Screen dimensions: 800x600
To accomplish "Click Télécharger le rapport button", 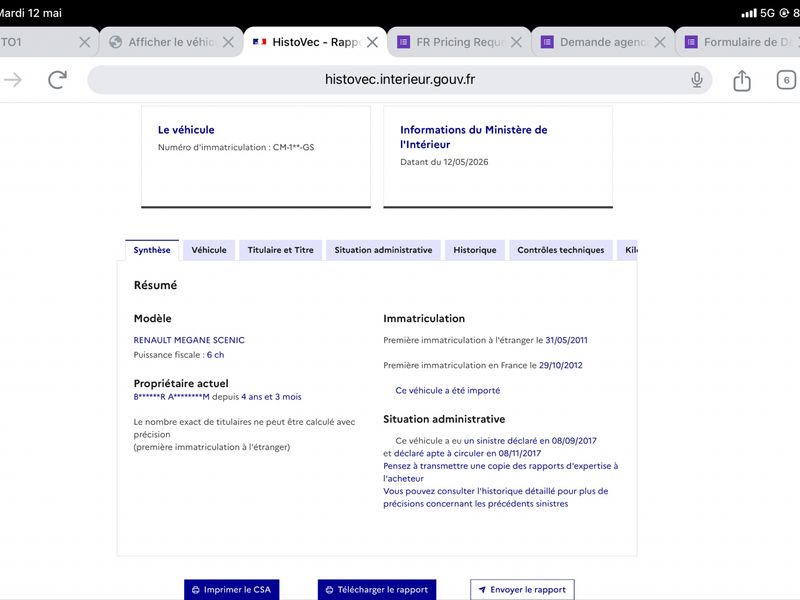I will click(377, 590).
